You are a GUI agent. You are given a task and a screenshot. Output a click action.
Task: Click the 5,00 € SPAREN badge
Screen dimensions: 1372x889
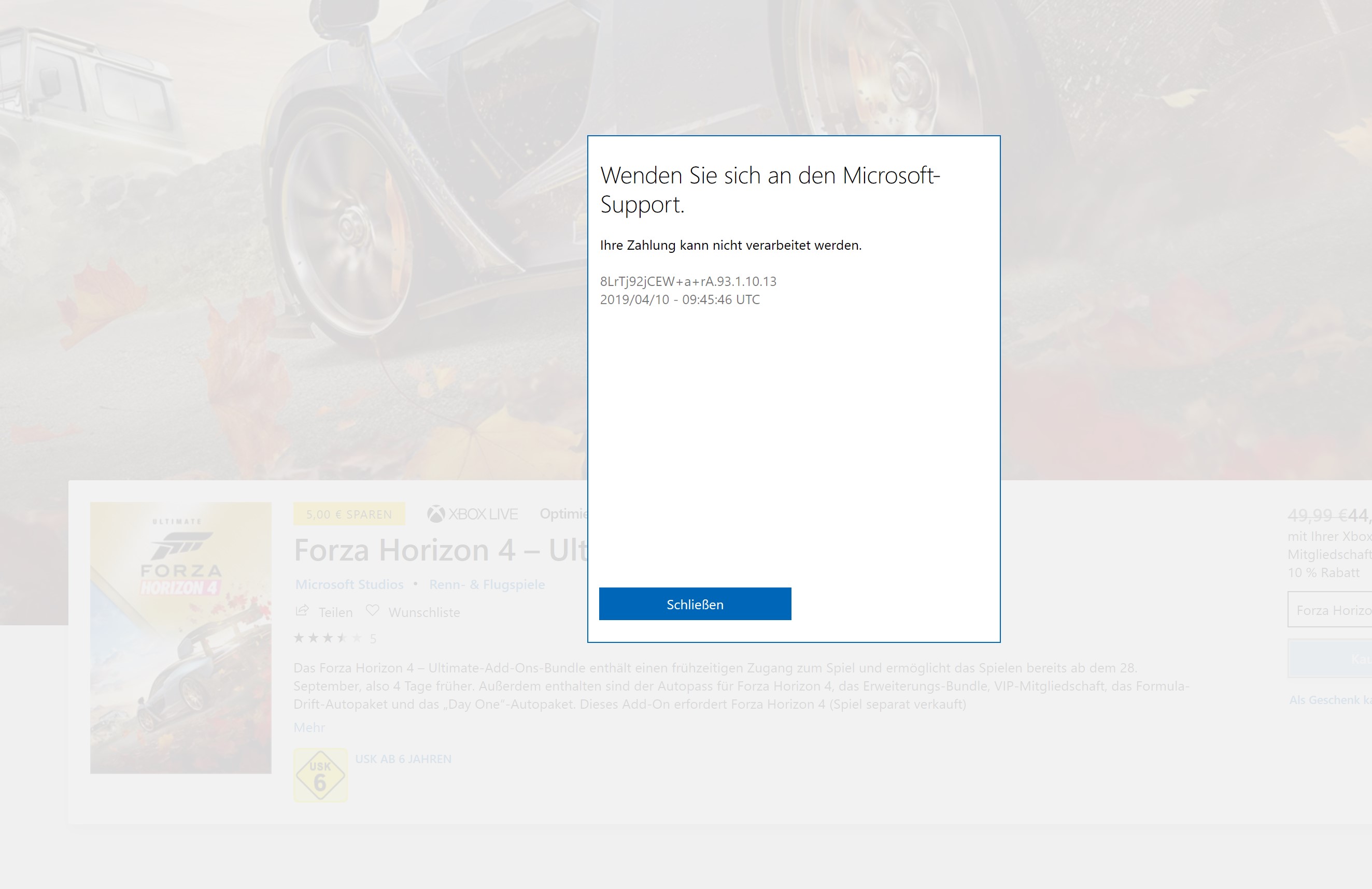tap(349, 514)
